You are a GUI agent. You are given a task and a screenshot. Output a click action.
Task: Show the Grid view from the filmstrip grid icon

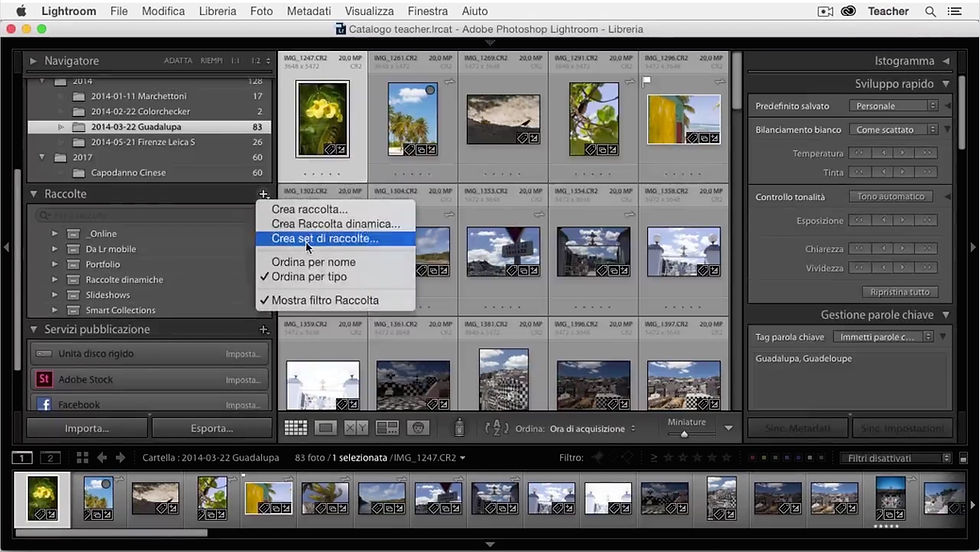(82, 458)
